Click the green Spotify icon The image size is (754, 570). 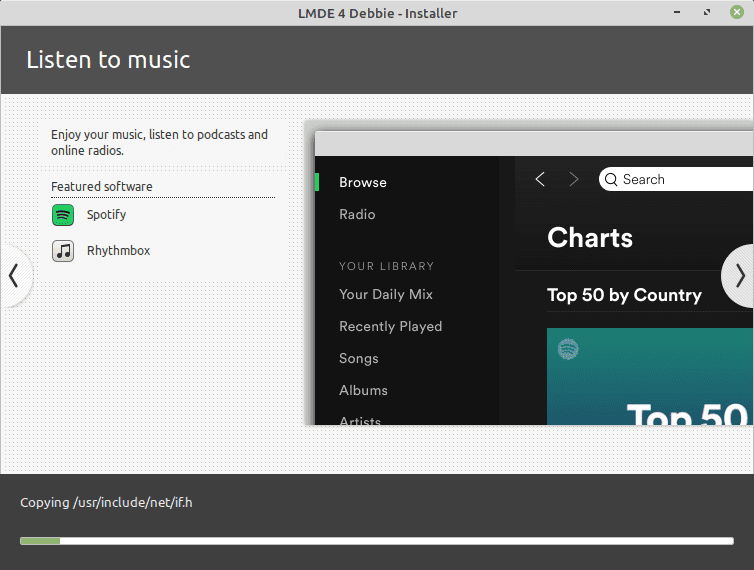pos(63,215)
